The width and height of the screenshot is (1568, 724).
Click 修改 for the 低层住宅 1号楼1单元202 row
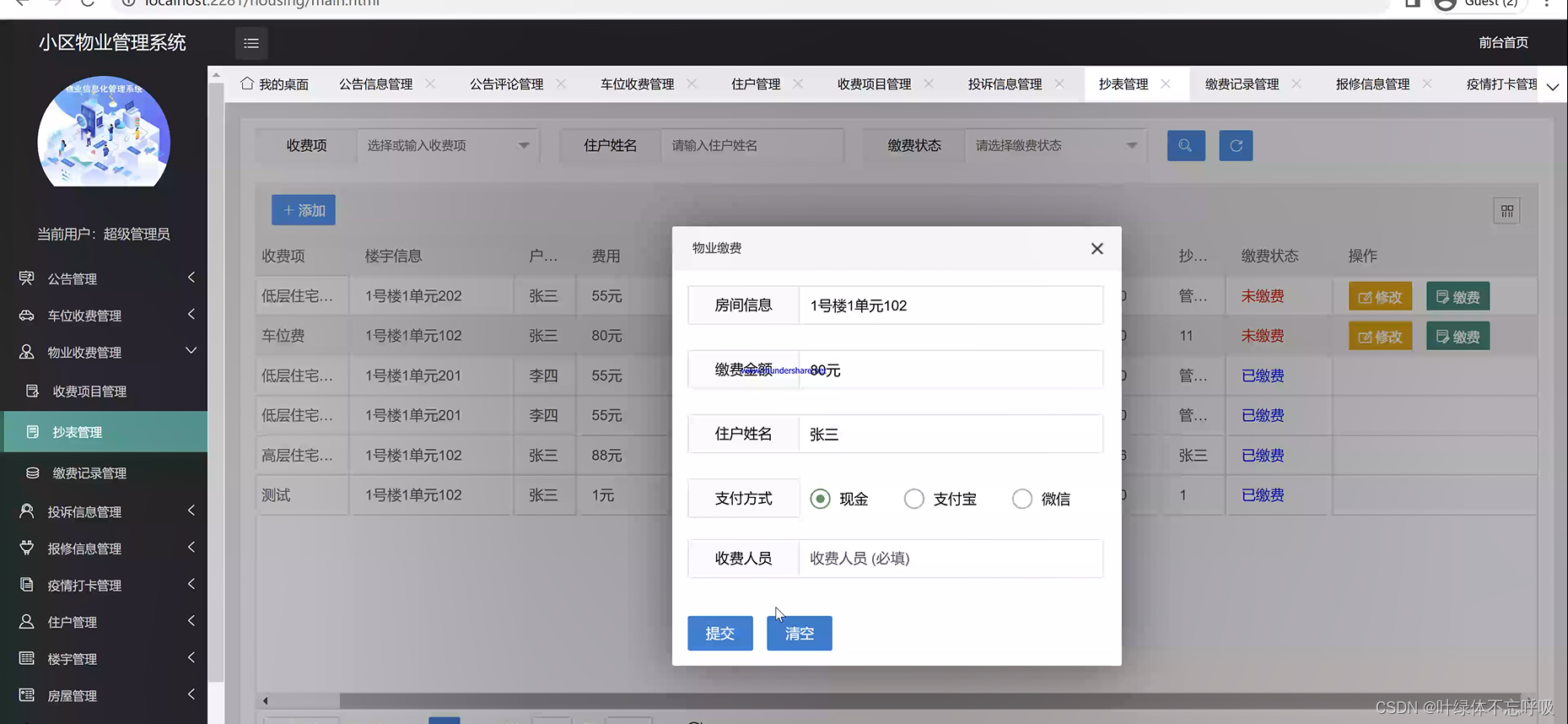1381,297
